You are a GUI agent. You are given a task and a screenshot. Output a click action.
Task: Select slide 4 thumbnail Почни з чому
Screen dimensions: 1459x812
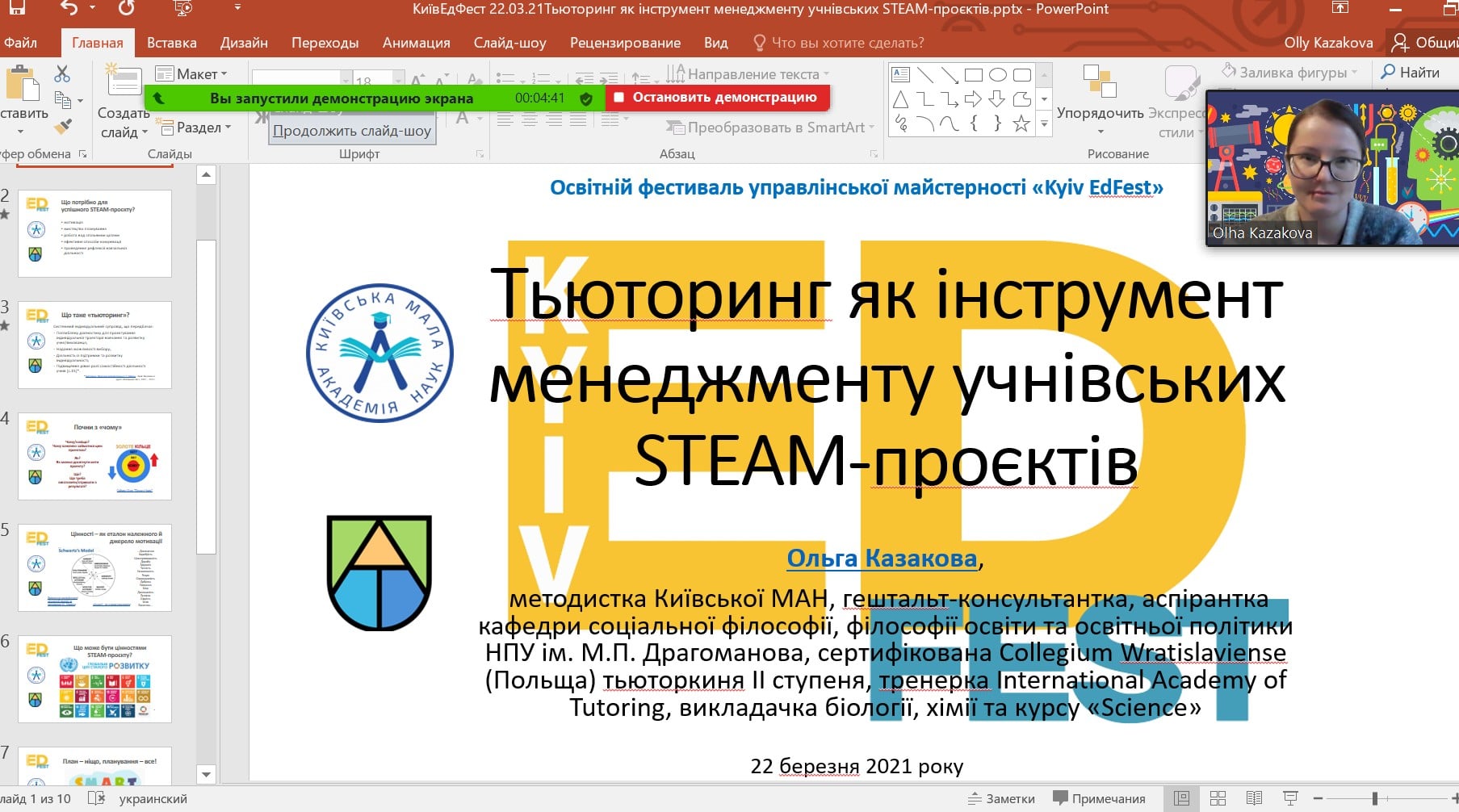[94, 456]
